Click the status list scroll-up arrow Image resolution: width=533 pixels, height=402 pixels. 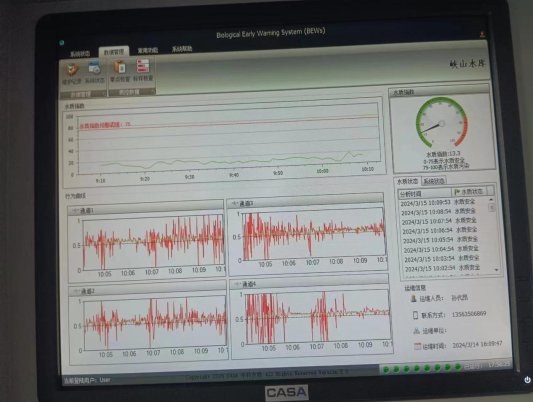pos(491,199)
